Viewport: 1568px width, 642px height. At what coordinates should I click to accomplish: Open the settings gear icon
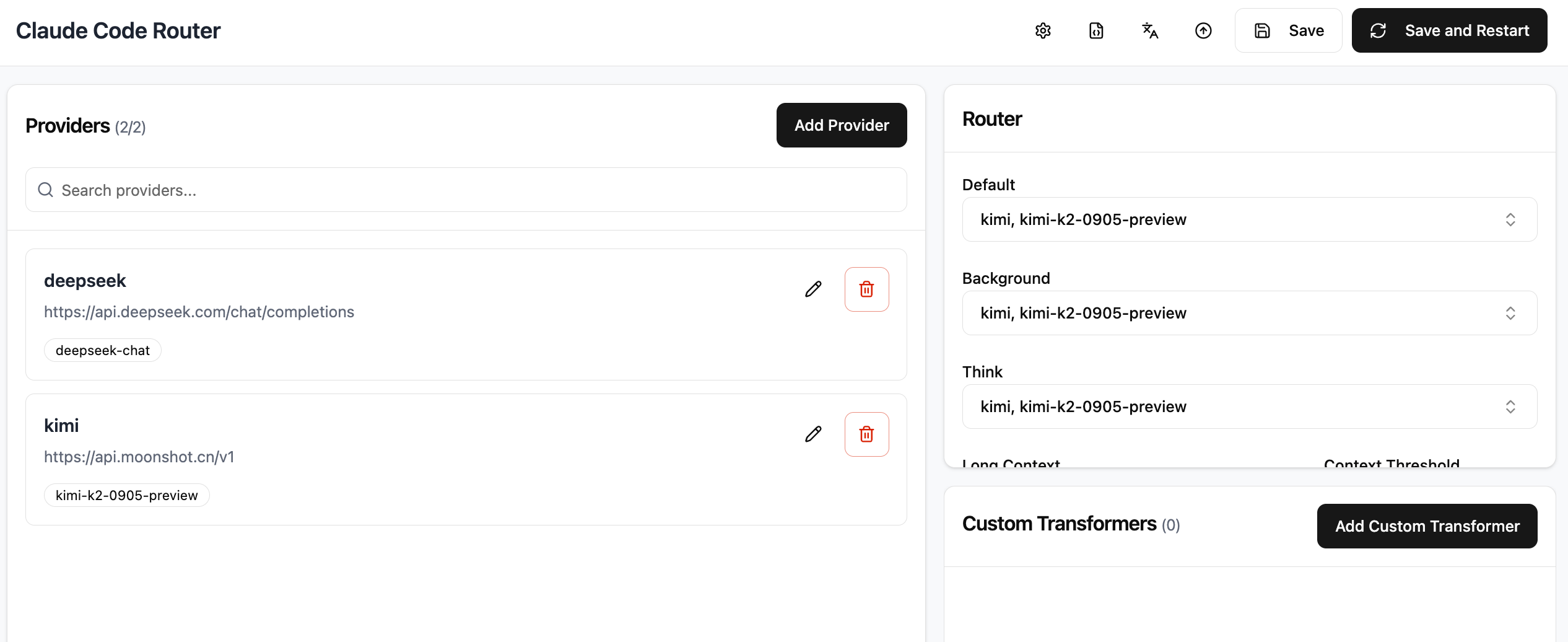pyautogui.click(x=1043, y=30)
